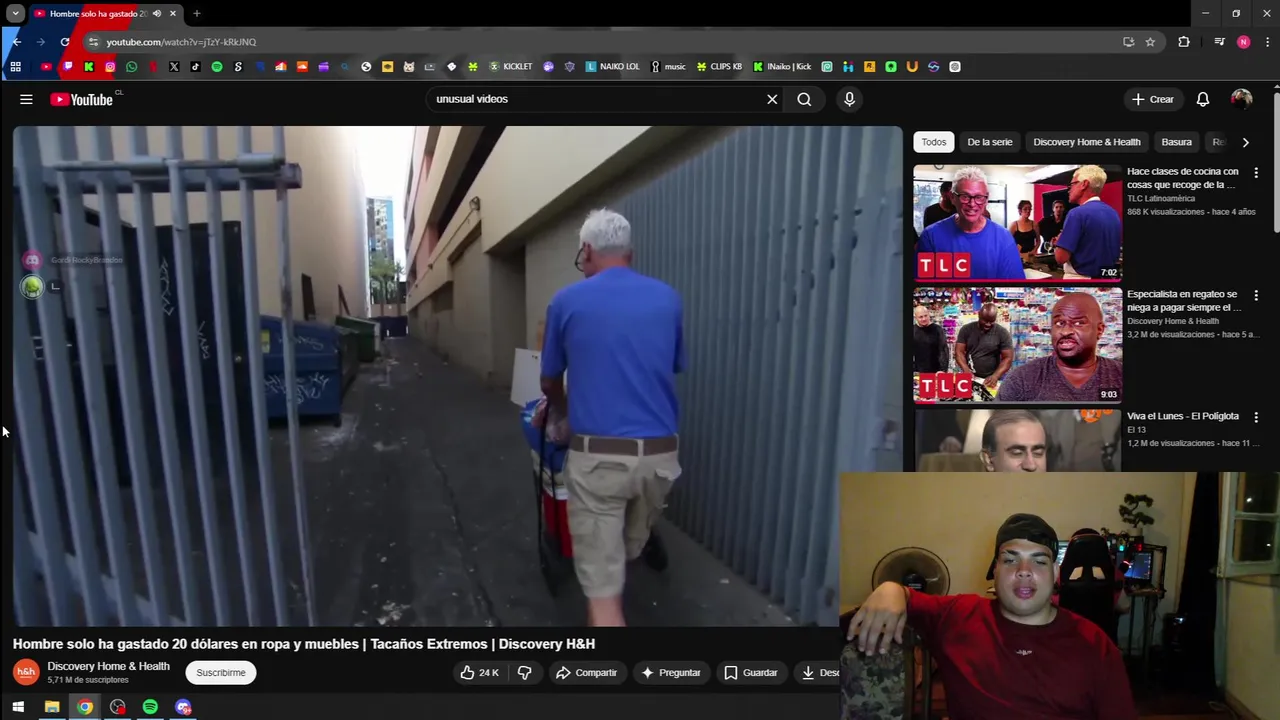Mute the tab via speaker icon
This screenshot has width=1280, height=720.
157,14
